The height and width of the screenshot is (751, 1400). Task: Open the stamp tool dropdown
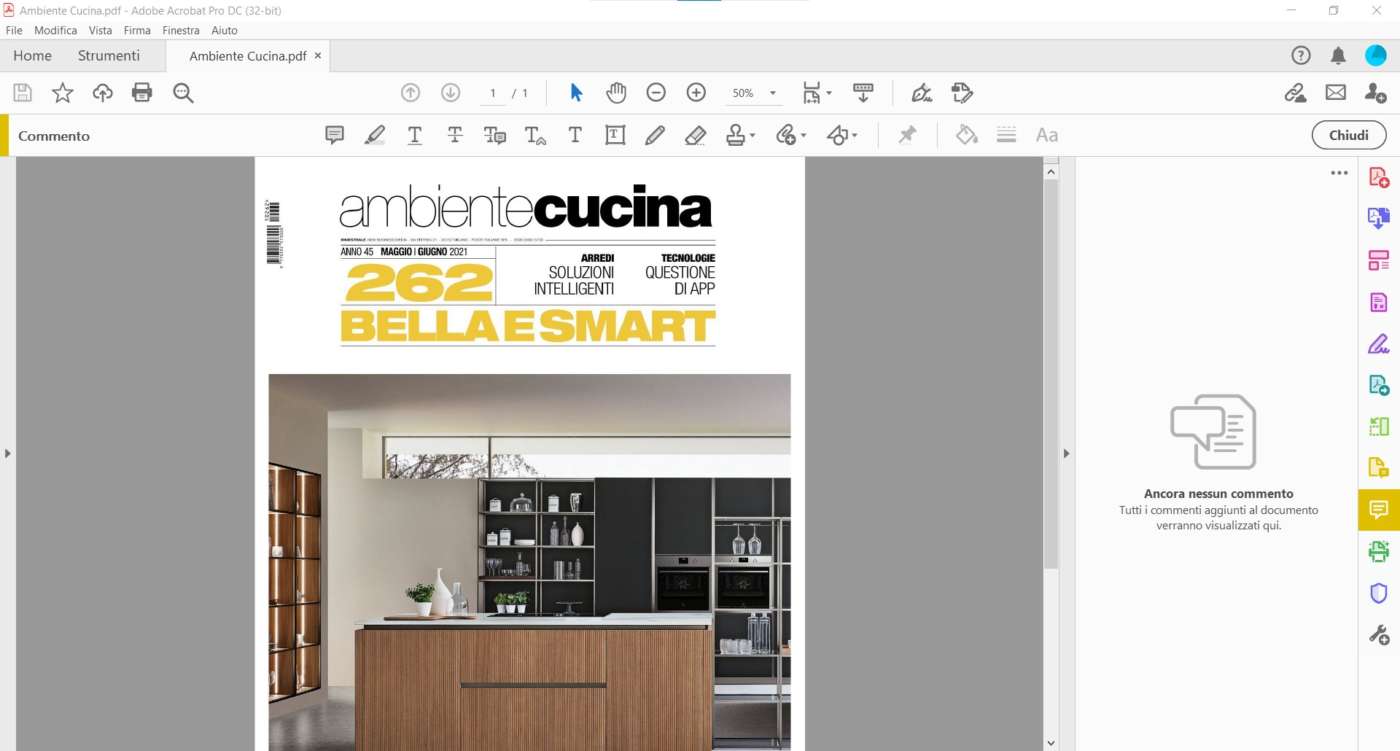(740, 135)
